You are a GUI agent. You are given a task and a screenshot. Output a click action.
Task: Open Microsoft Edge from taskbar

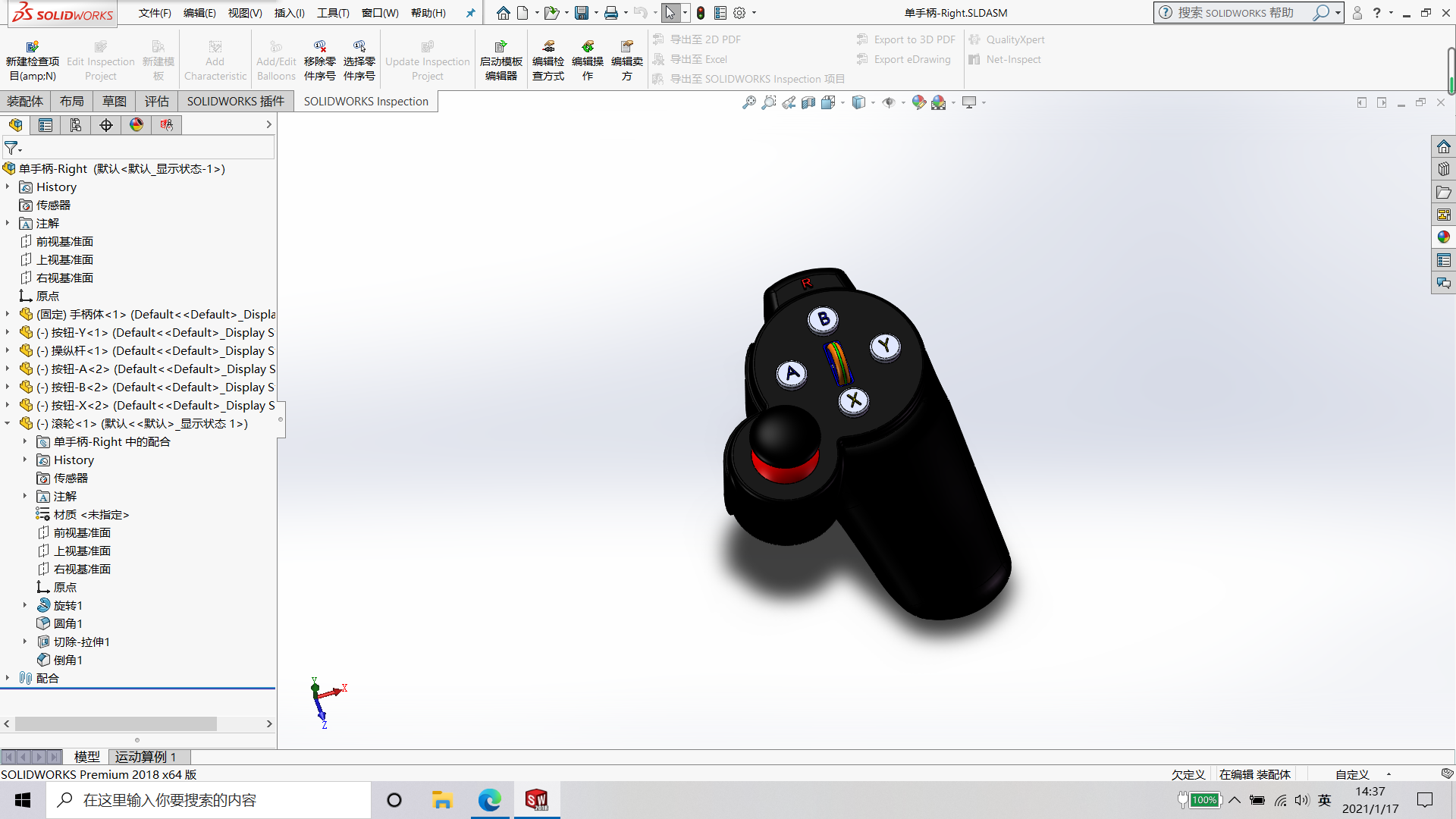click(490, 800)
